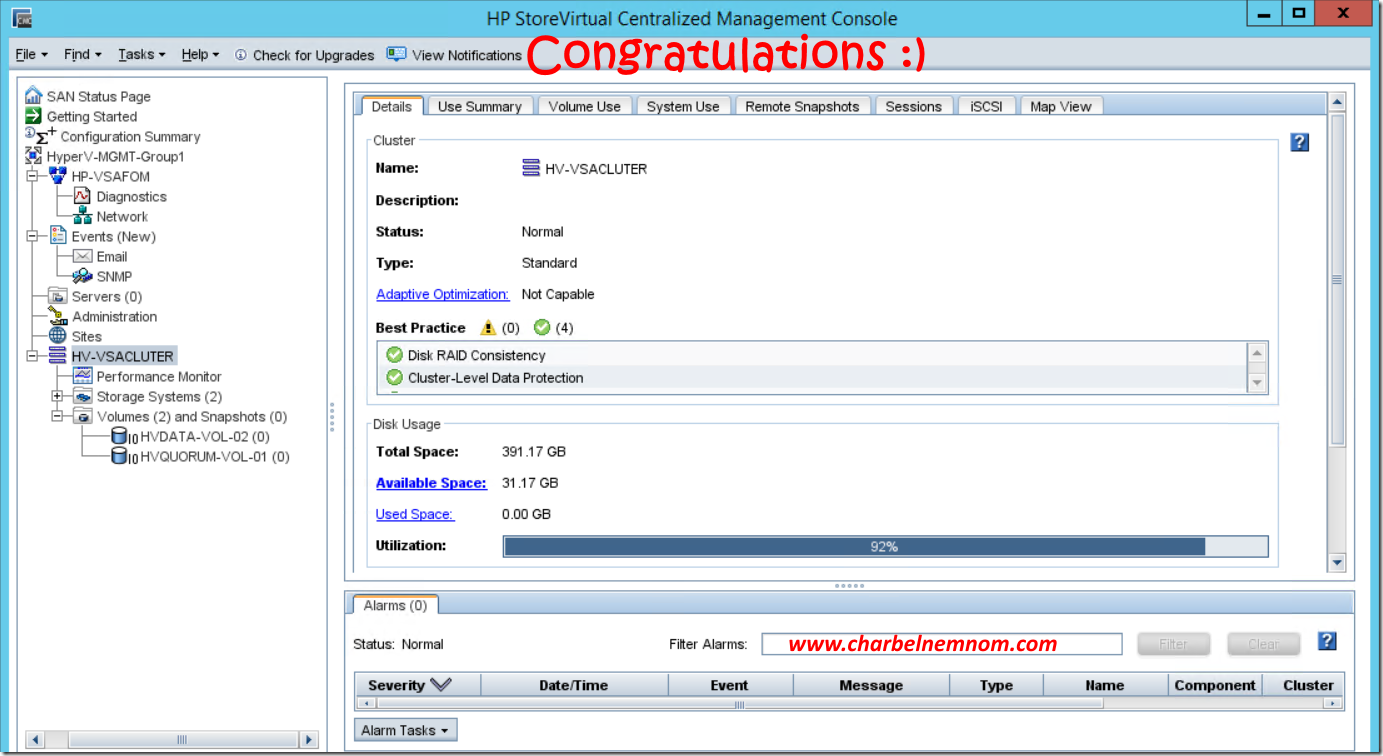Select the Volumes and Snapshots icon

[82, 416]
